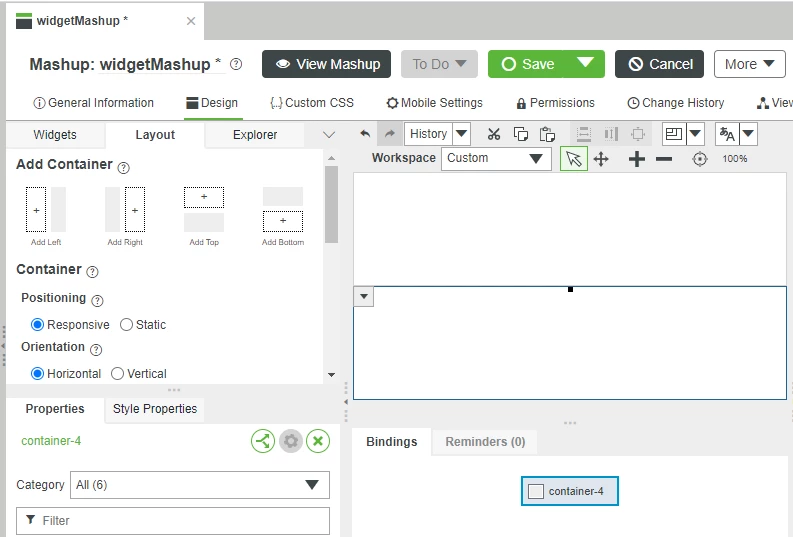Close the widgetMashup tab

coord(191,21)
